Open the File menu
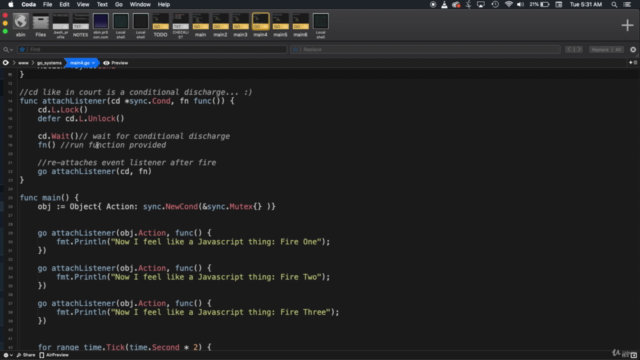The height and width of the screenshot is (360, 640). click(x=47, y=4)
